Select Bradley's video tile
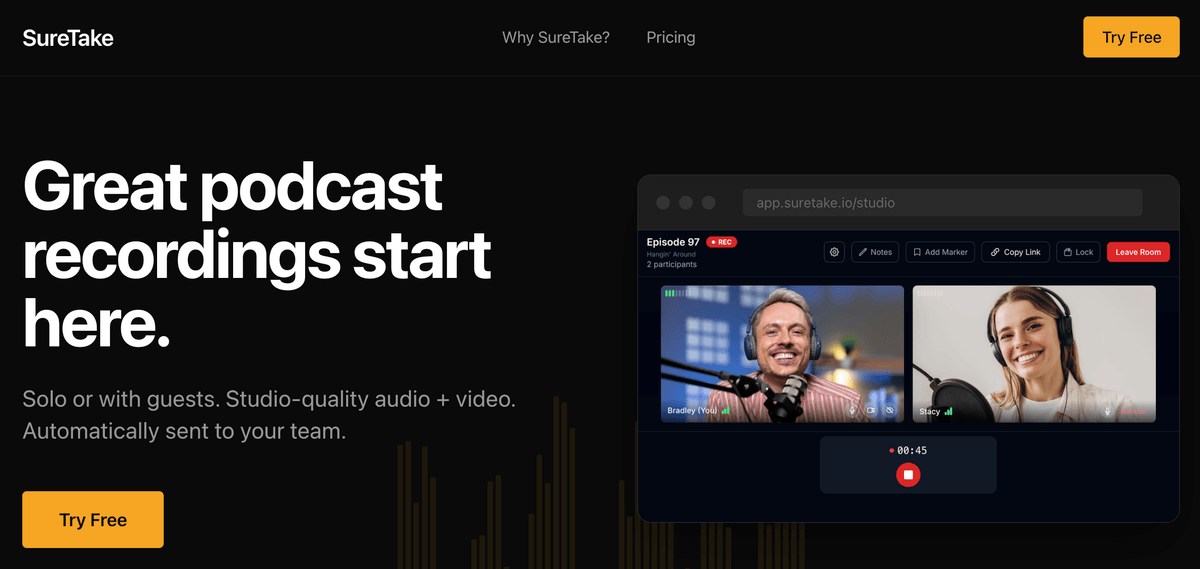 click(x=782, y=354)
